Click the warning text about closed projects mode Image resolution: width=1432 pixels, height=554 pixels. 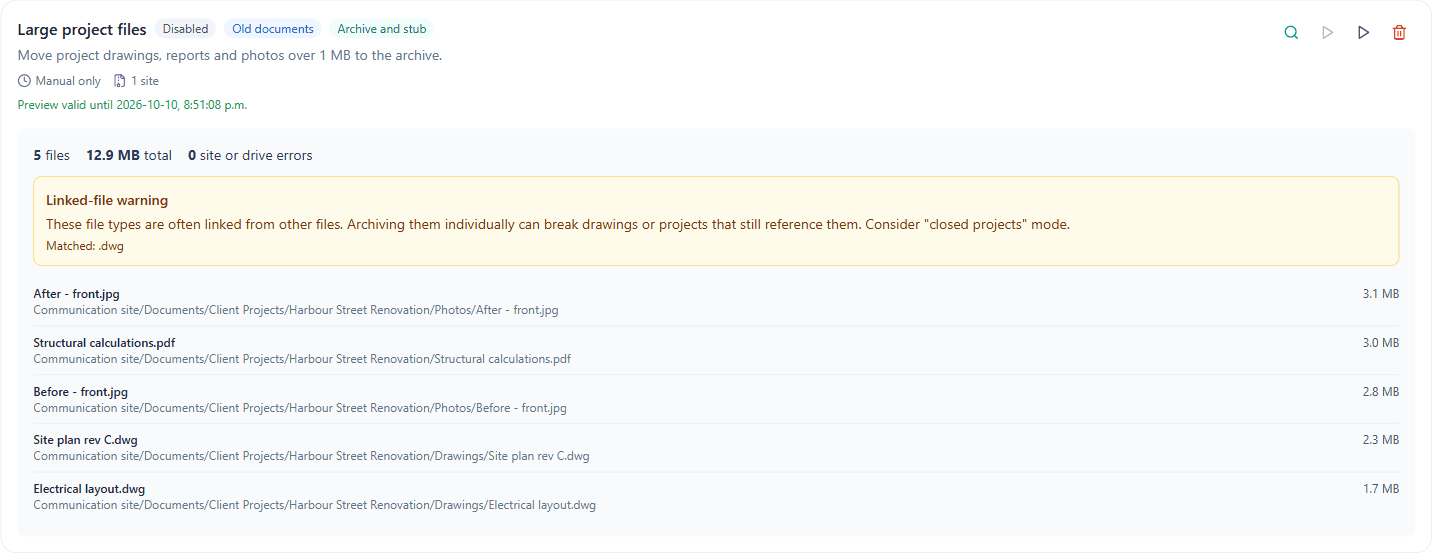coord(558,225)
